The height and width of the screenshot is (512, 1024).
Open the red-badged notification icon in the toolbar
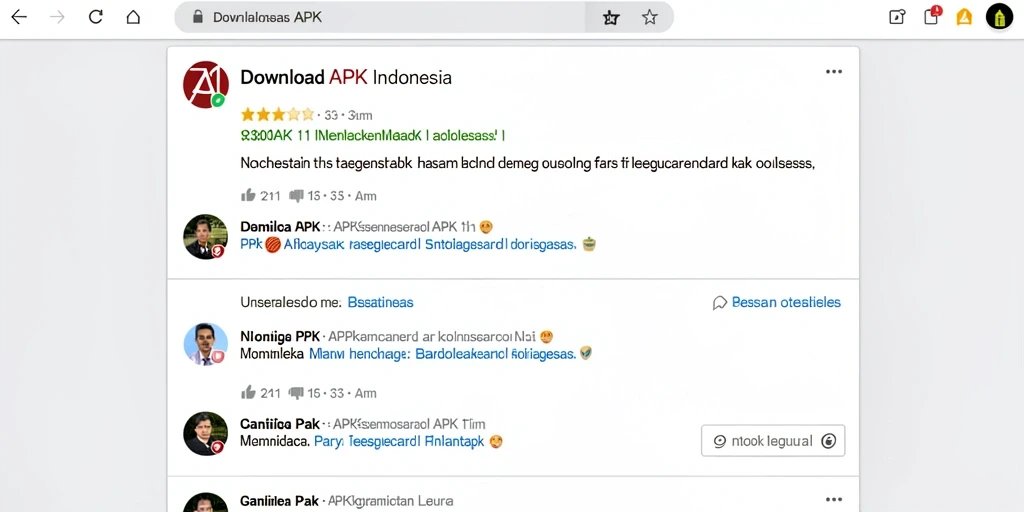click(932, 16)
